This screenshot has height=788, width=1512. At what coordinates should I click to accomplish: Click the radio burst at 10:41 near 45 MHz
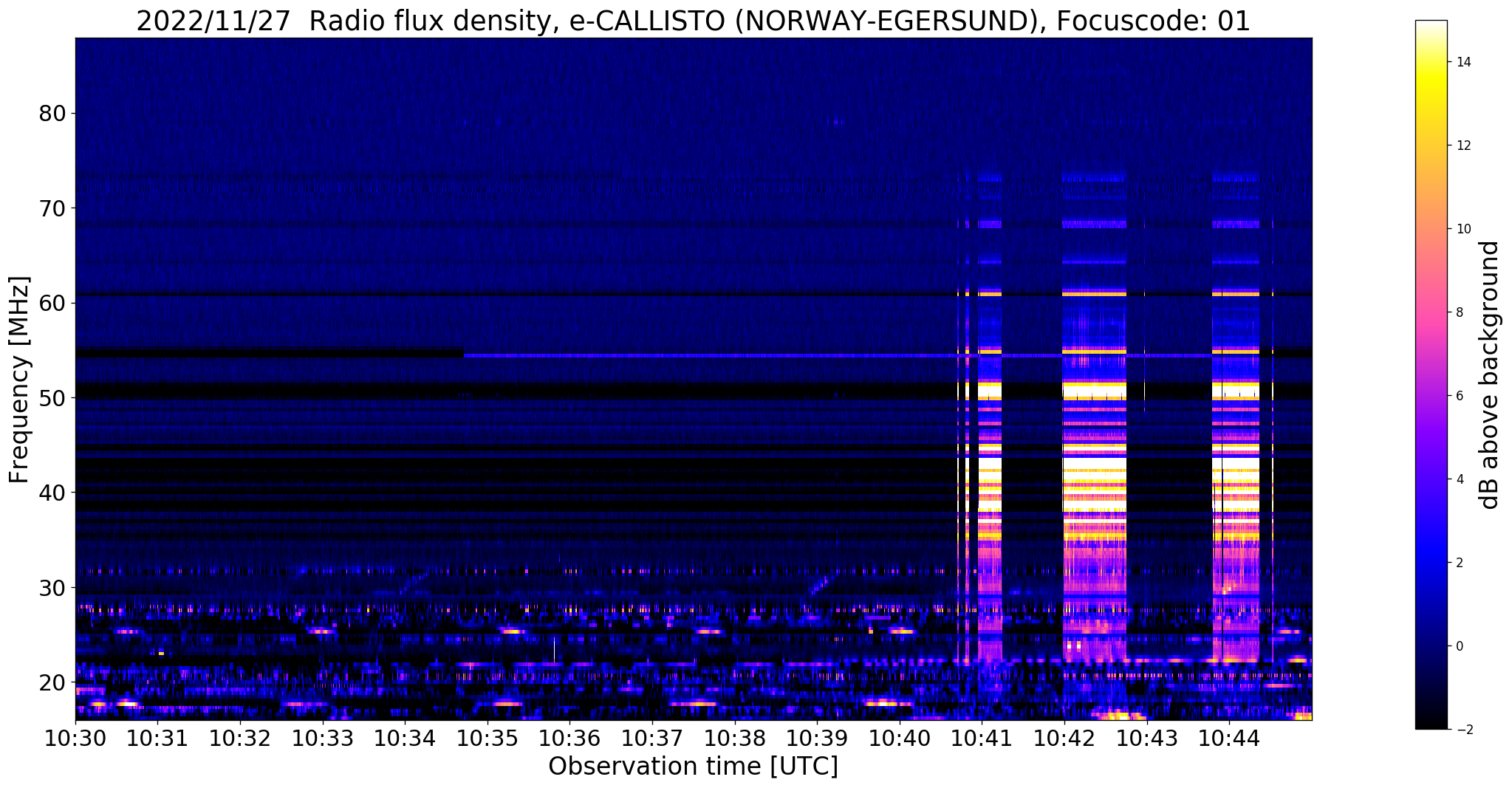coord(990,447)
